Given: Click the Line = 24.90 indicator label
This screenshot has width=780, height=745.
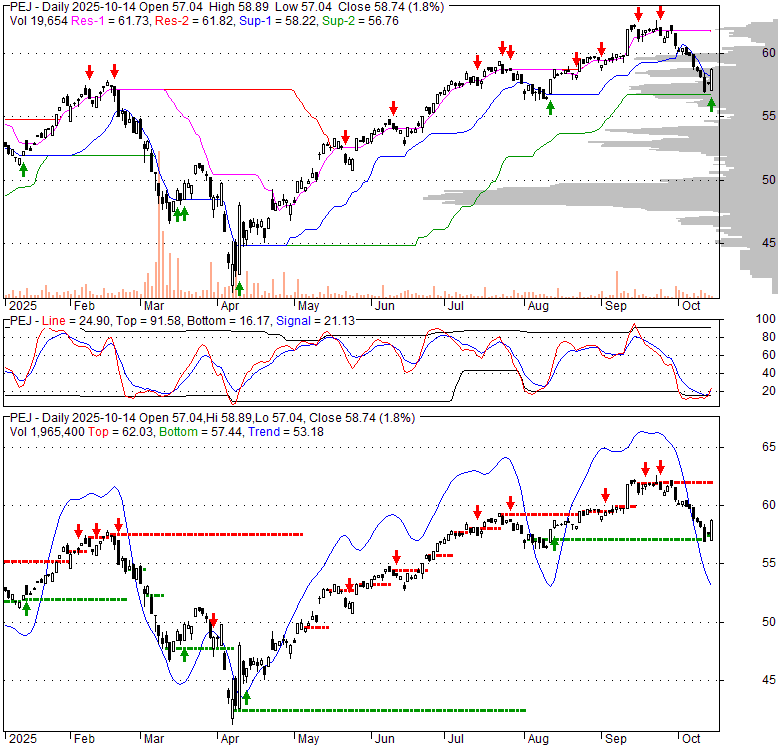Looking at the screenshot, I should (76, 321).
